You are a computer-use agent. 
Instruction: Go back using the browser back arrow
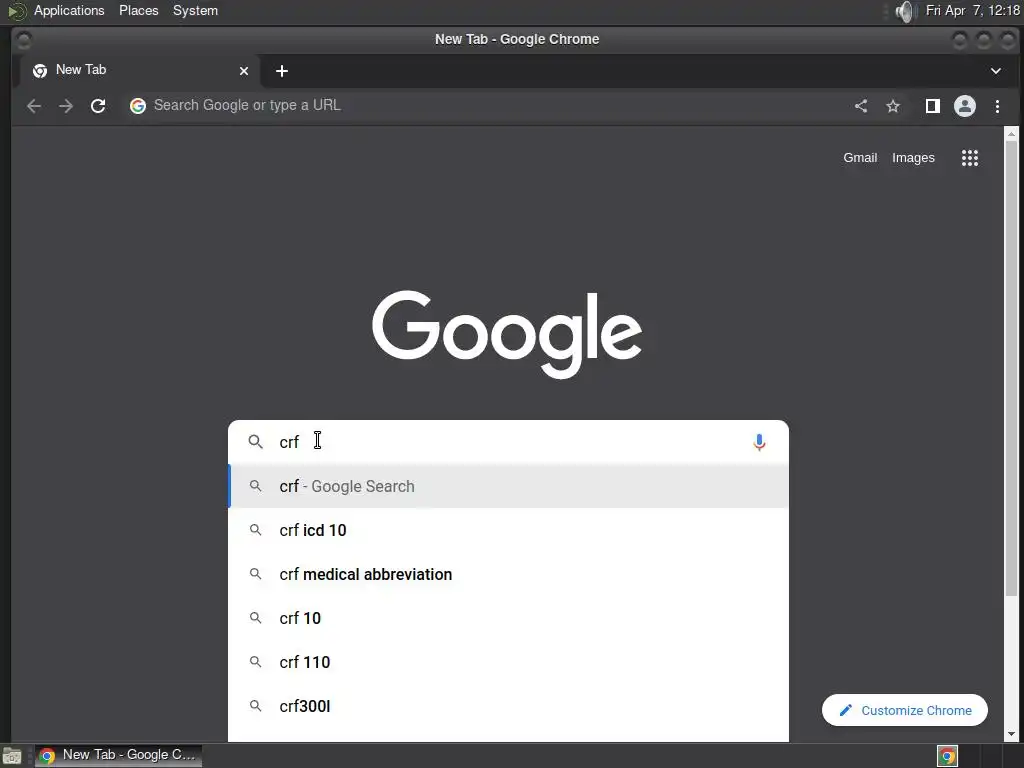(34, 106)
